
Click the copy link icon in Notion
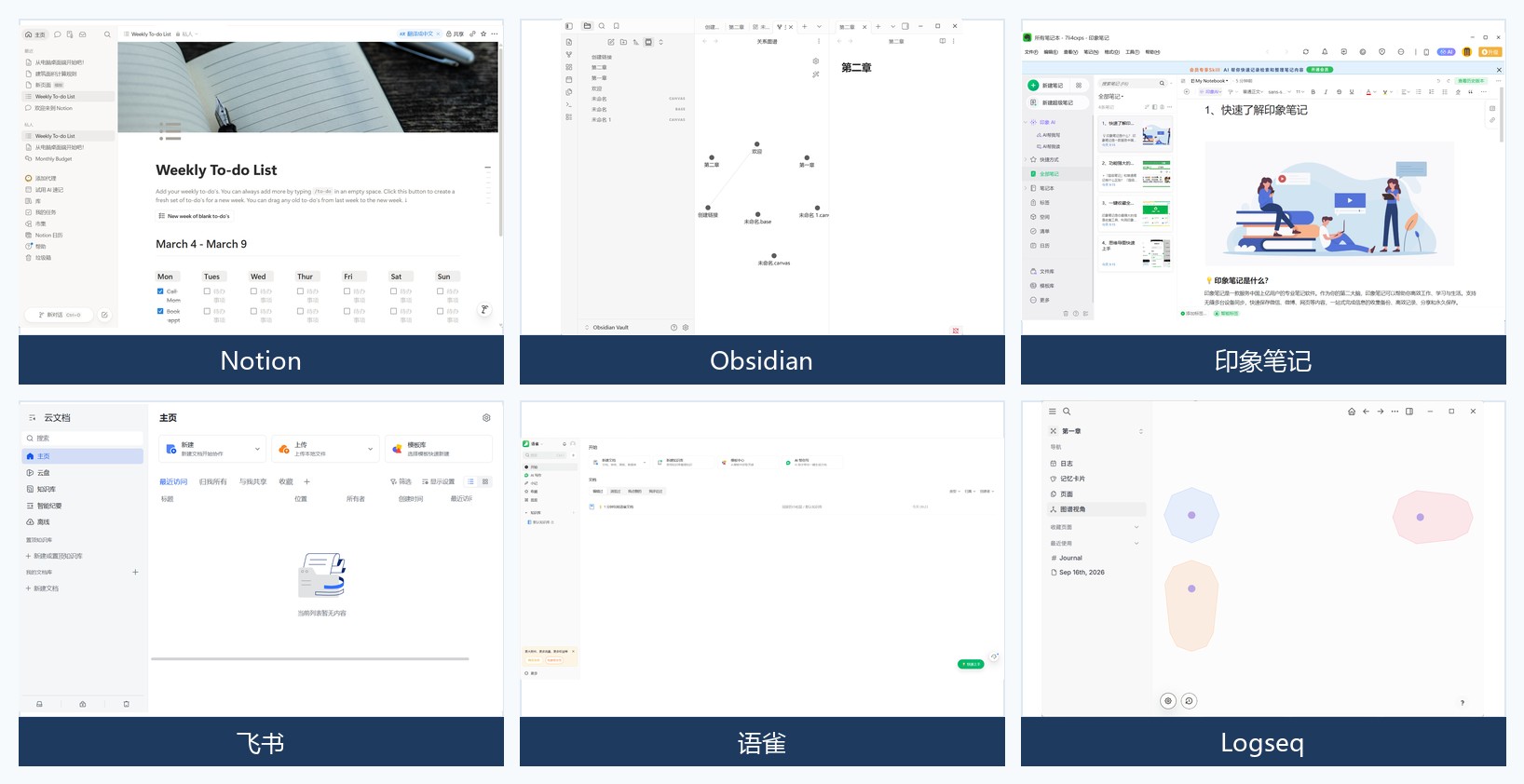(472, 34)
